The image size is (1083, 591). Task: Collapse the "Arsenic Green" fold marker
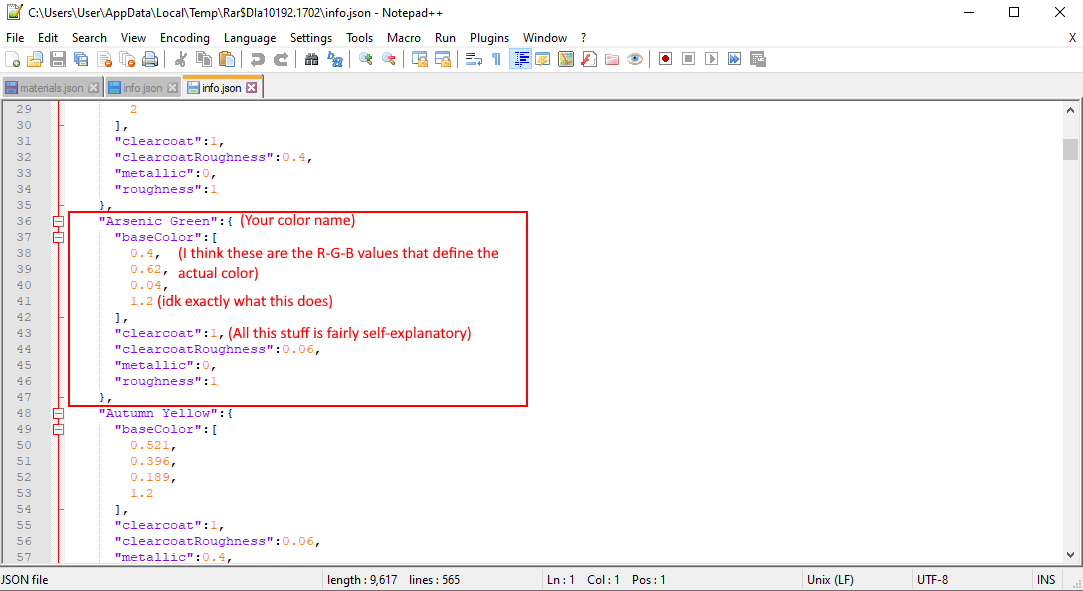(x=59, y=222)
